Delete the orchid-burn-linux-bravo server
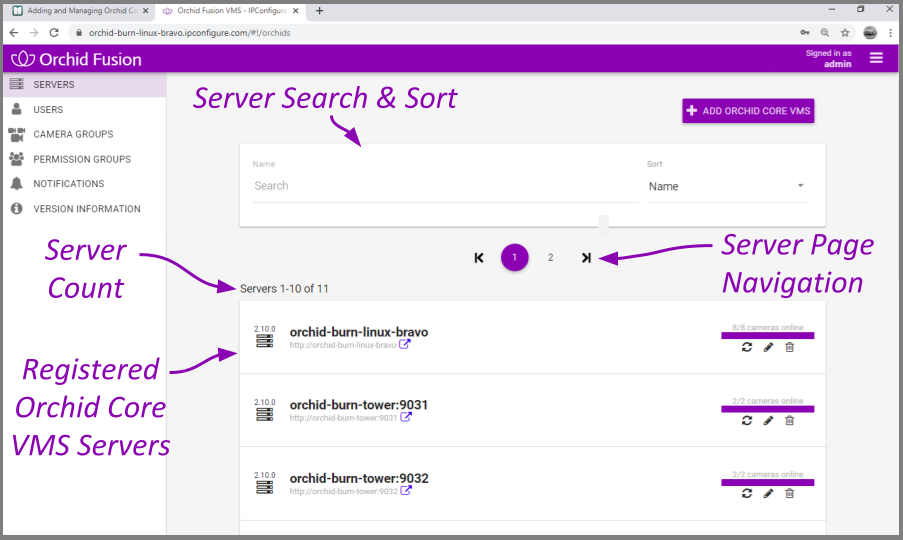Screen dimensions: 903x540 point(790,347)
